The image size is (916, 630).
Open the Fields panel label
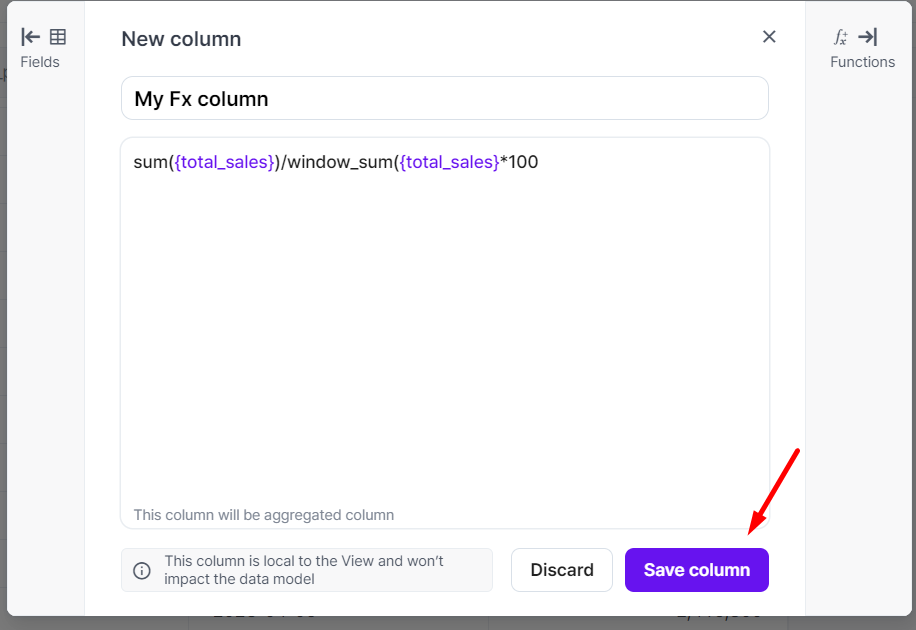coord(40,62)
